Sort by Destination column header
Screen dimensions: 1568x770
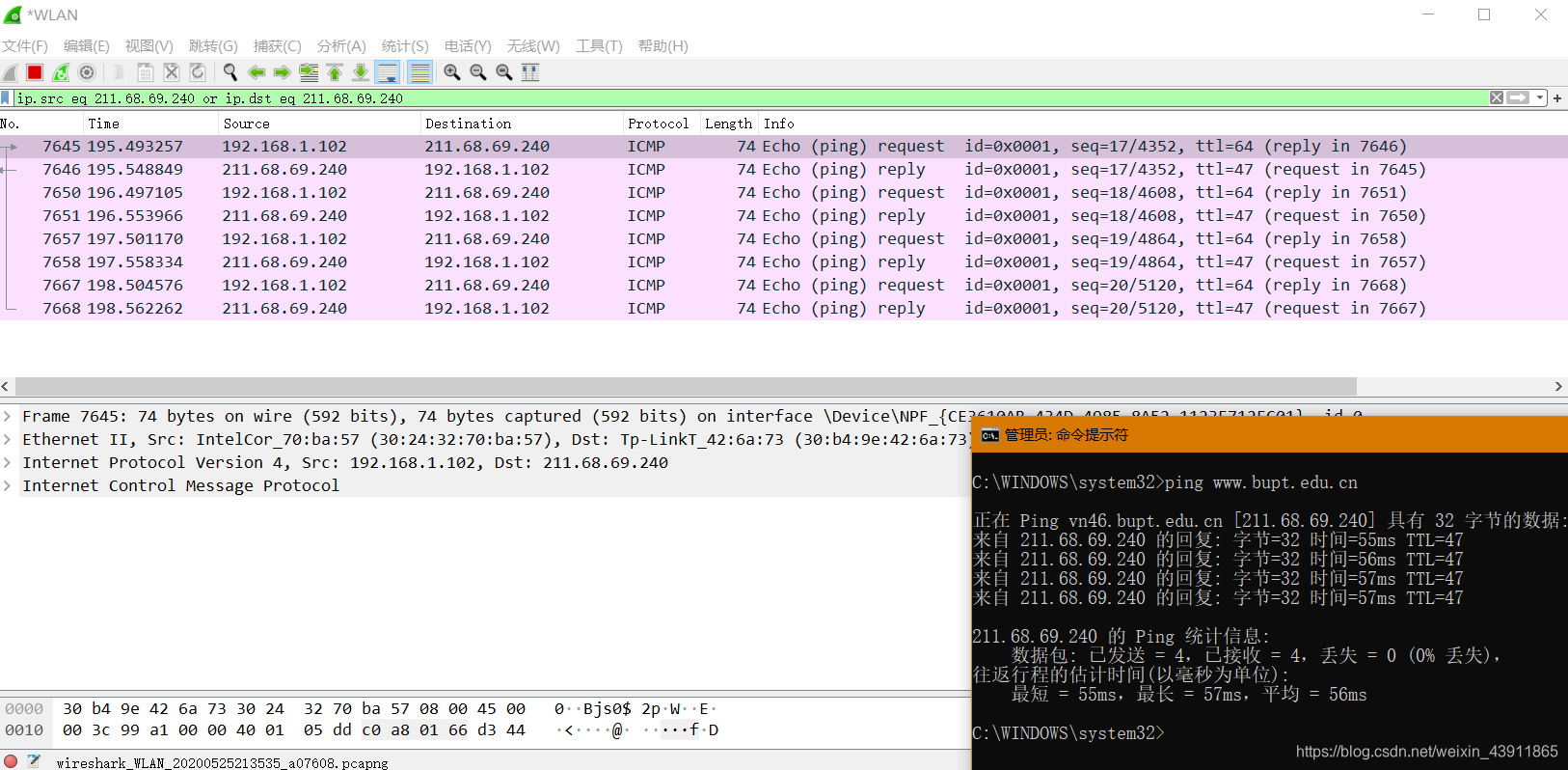(522, 124)
